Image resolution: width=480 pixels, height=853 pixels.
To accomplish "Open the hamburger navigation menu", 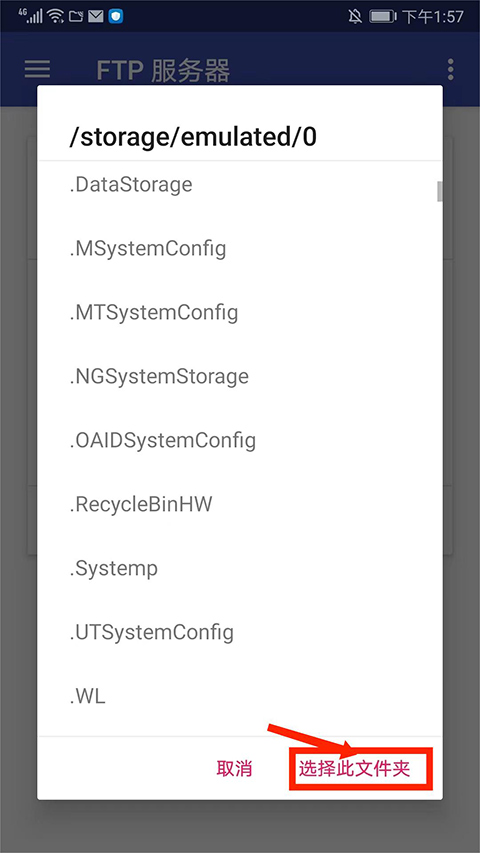I will click(x=38, y=69).
